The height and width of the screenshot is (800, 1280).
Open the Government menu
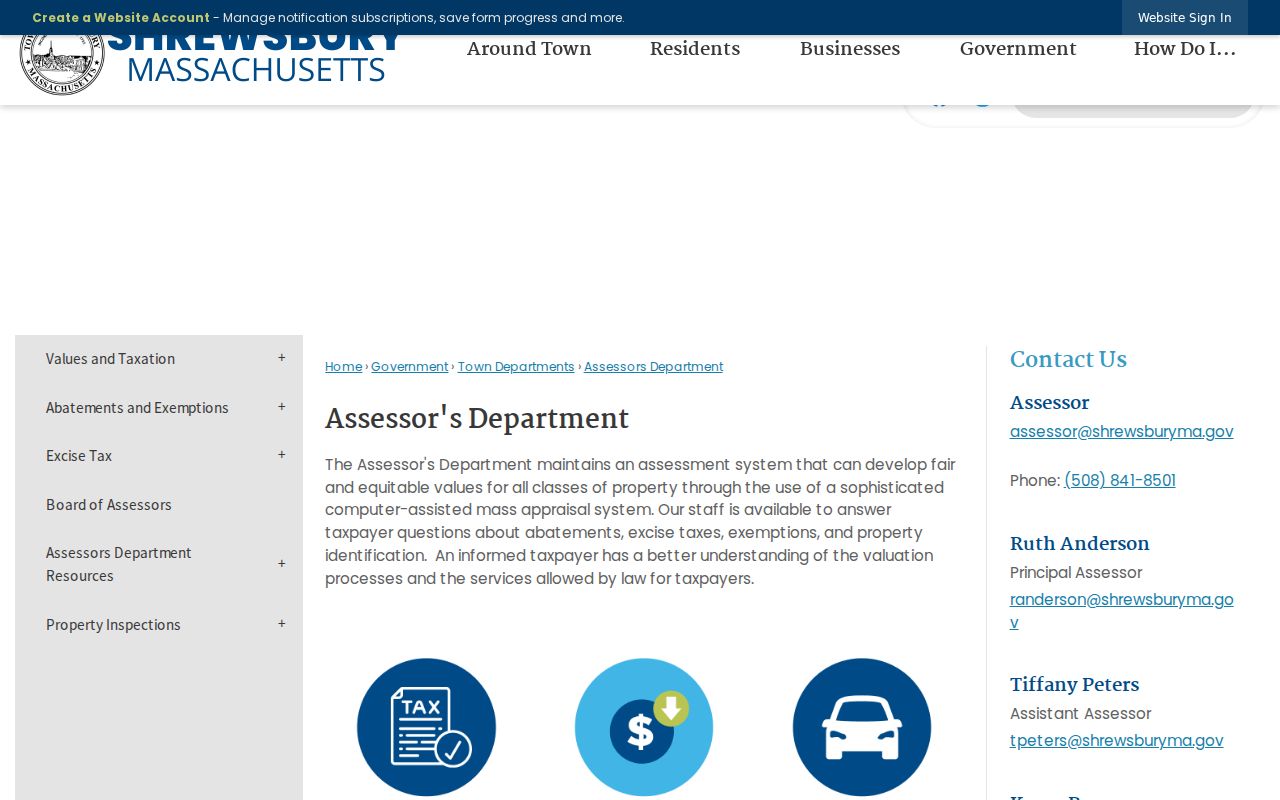[x=1018, y=49]
